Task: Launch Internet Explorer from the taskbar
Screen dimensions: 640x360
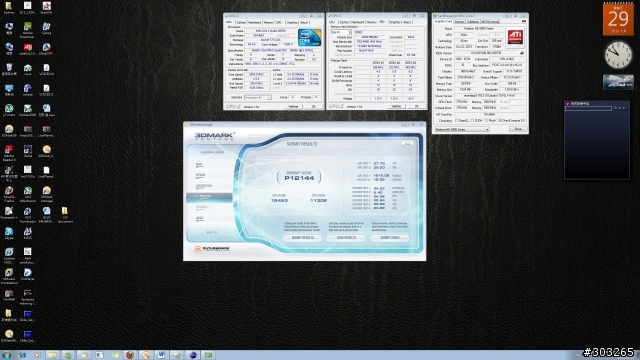Action: (22, 355)
